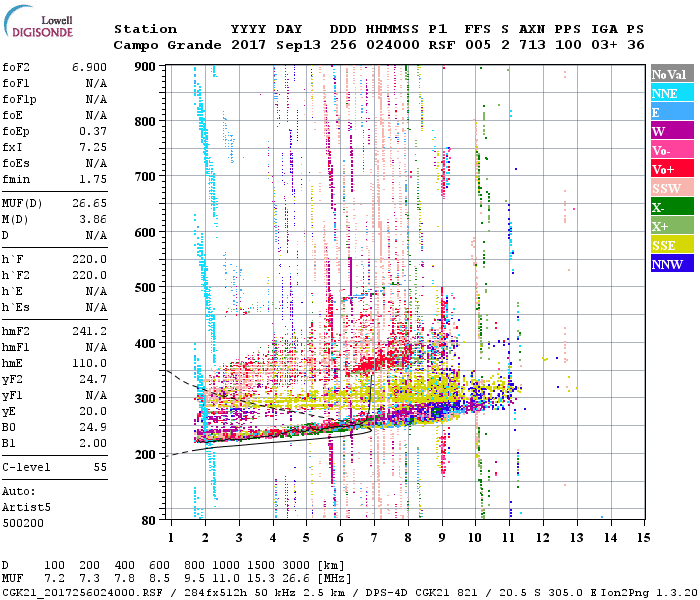Click the Artist5 auto-scaling label
700x600 pixels.
[26, 507]
